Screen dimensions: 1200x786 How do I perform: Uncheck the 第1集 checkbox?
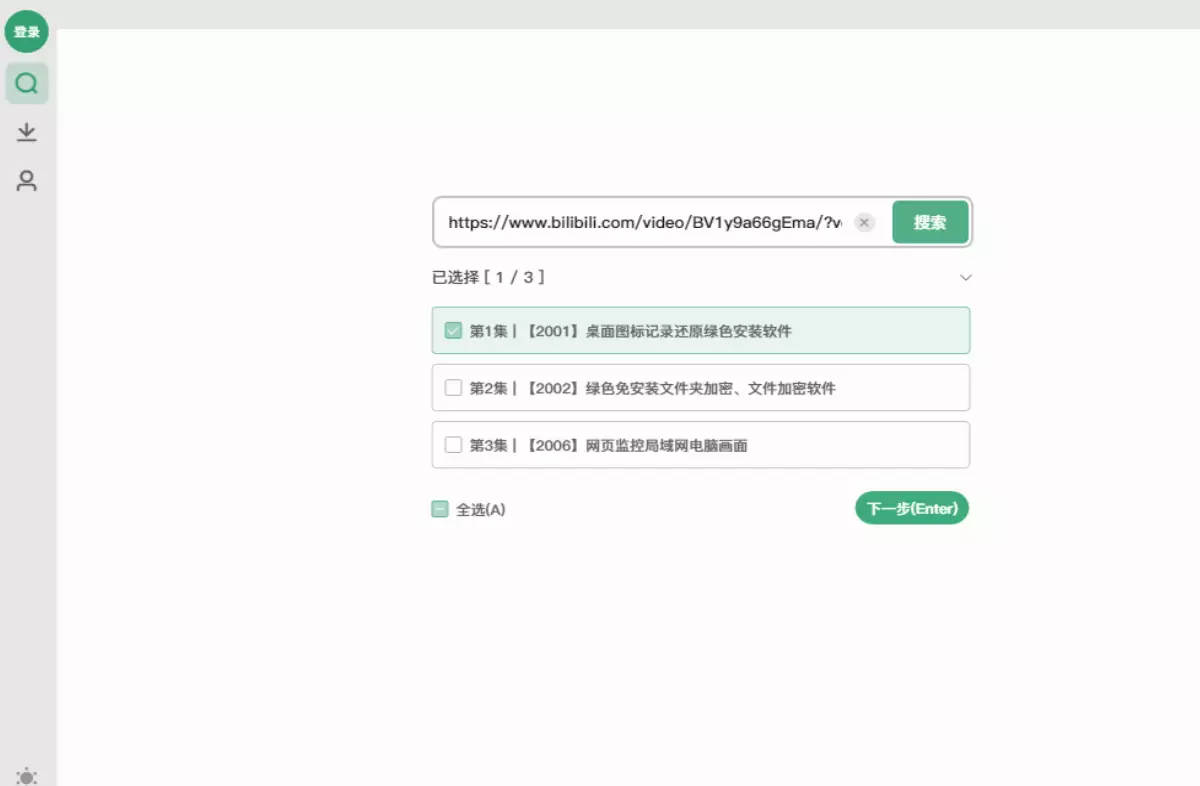(453, 330)
